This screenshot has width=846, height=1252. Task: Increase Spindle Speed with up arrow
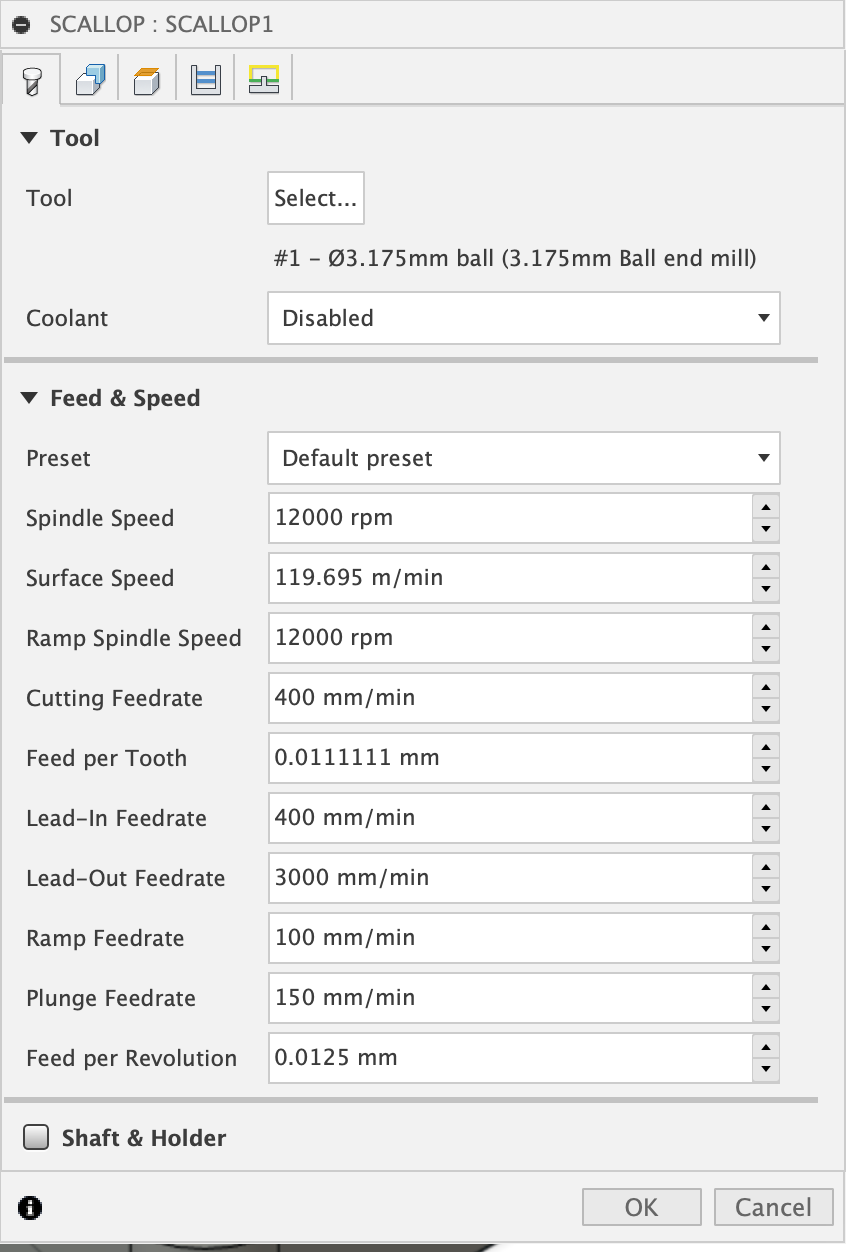click(x=765, y=507)
